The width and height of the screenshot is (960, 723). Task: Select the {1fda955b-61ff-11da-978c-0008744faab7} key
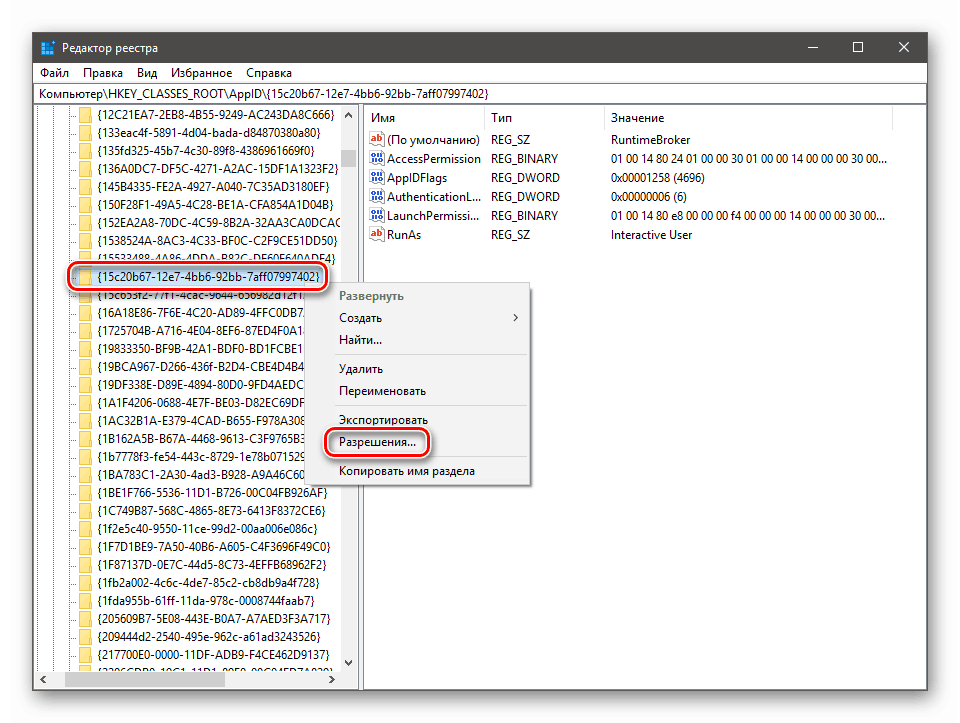[x=206, y=601]
